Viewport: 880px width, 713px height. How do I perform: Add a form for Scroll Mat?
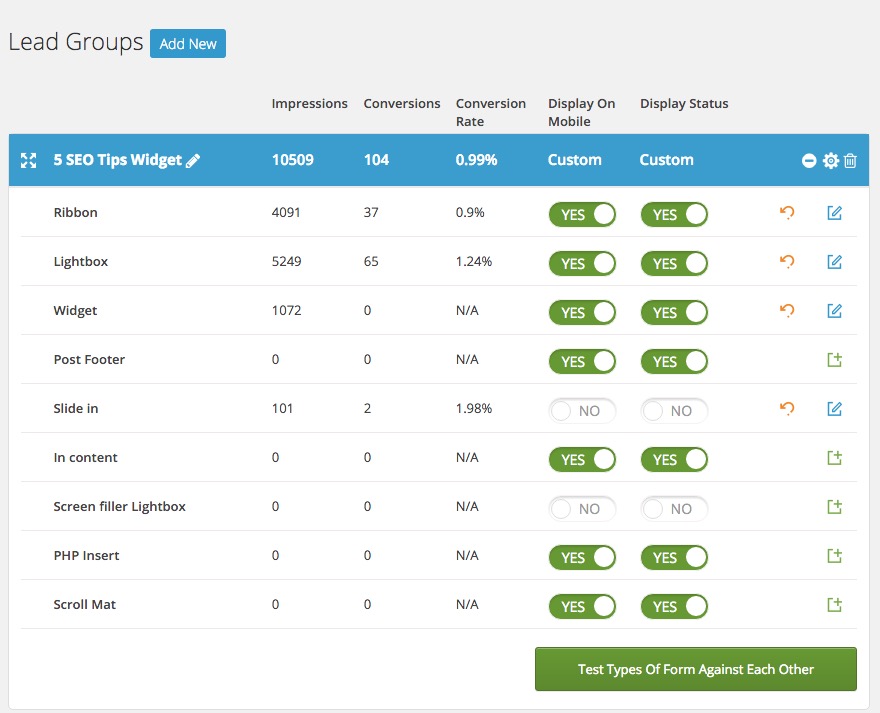[835, 605]
